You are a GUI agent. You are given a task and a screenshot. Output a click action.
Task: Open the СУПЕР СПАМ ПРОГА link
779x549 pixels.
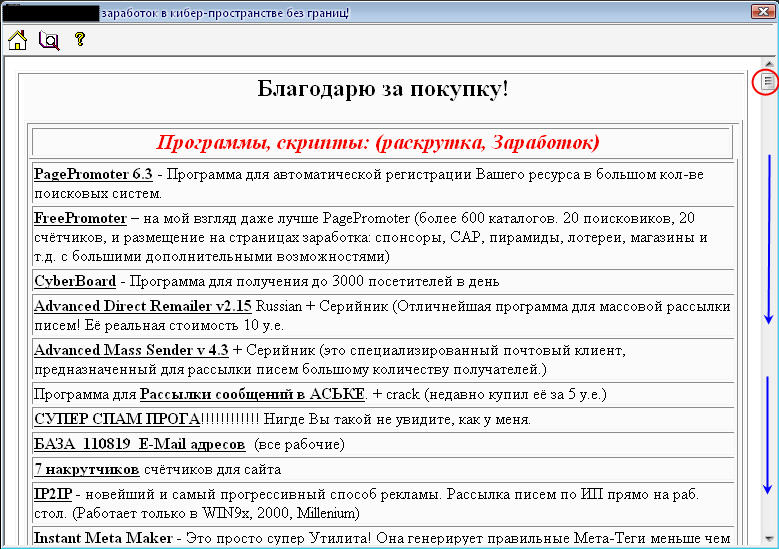coord(117,419)
